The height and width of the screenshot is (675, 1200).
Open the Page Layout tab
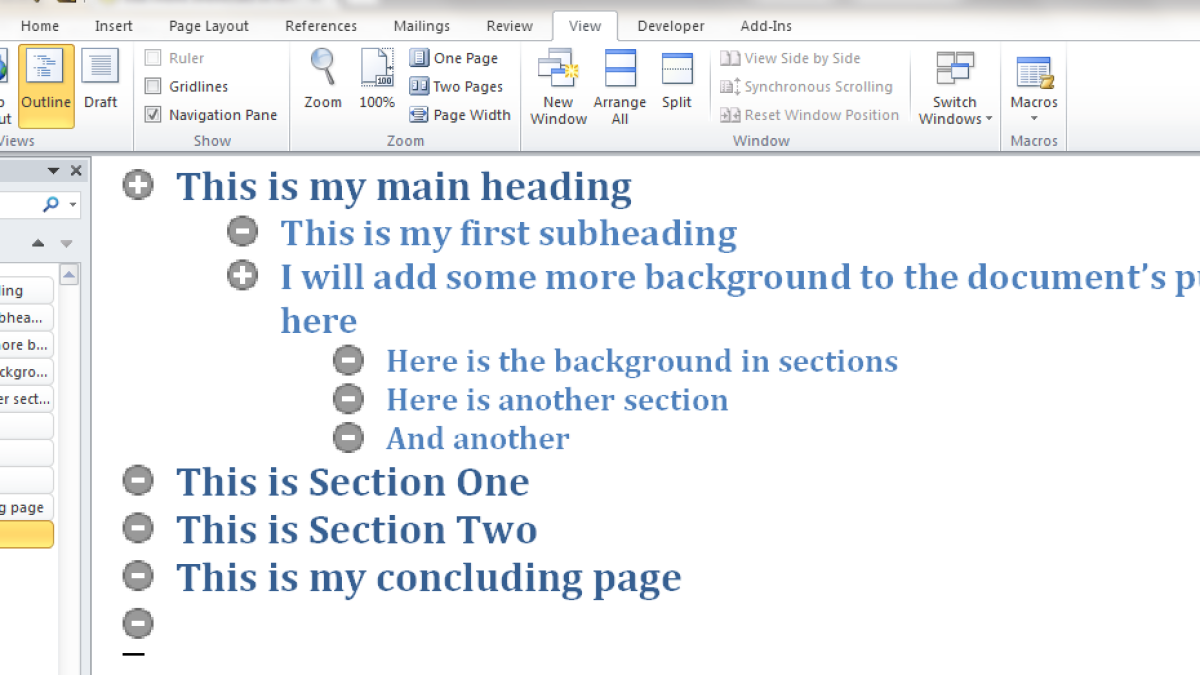click(x=209, y=26)
